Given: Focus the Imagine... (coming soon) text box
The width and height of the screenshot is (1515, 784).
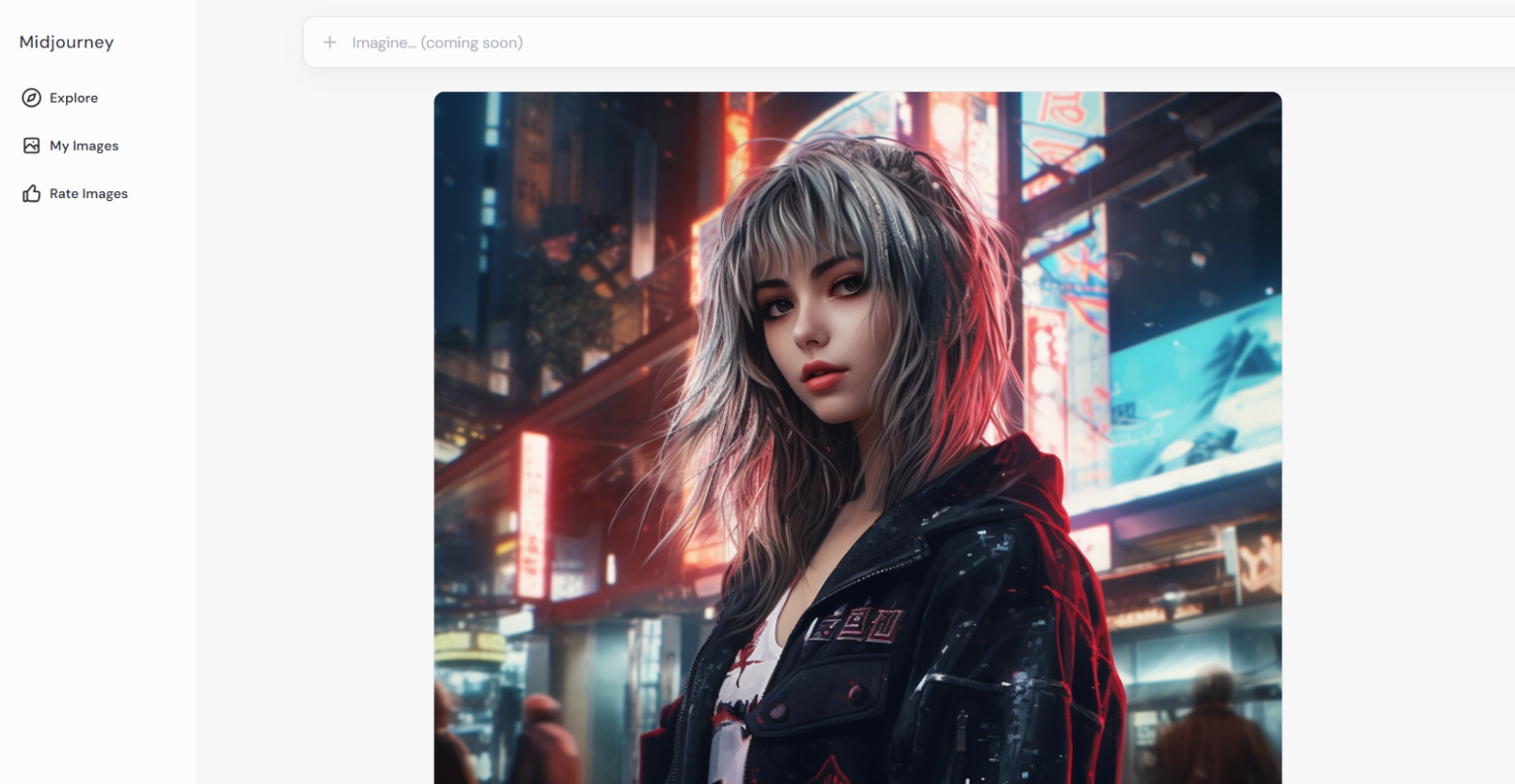Looking at the screenshot, I should tap(592, 41).
